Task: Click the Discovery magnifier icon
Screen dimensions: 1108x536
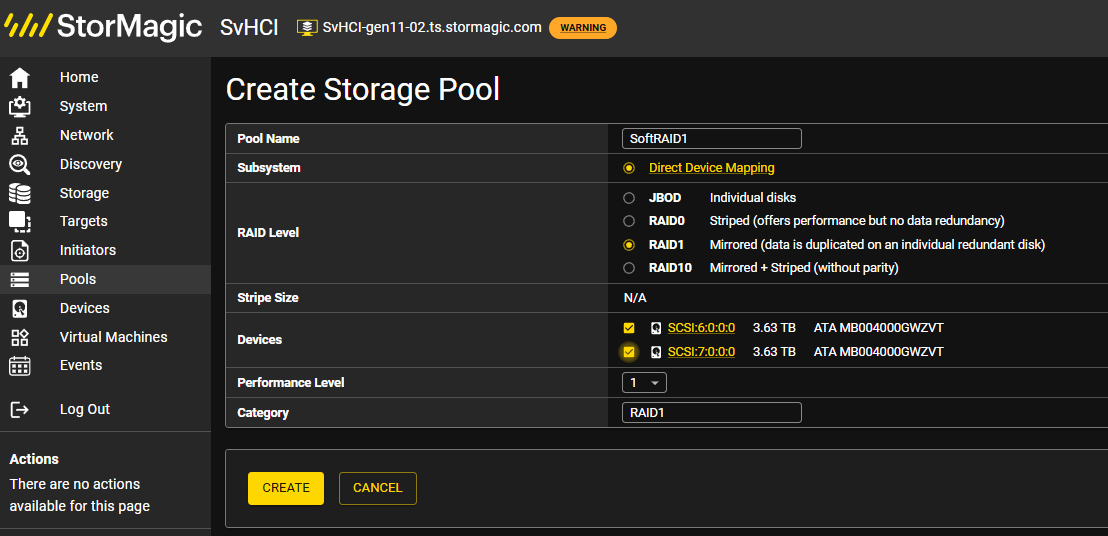Action: point(19,164)
